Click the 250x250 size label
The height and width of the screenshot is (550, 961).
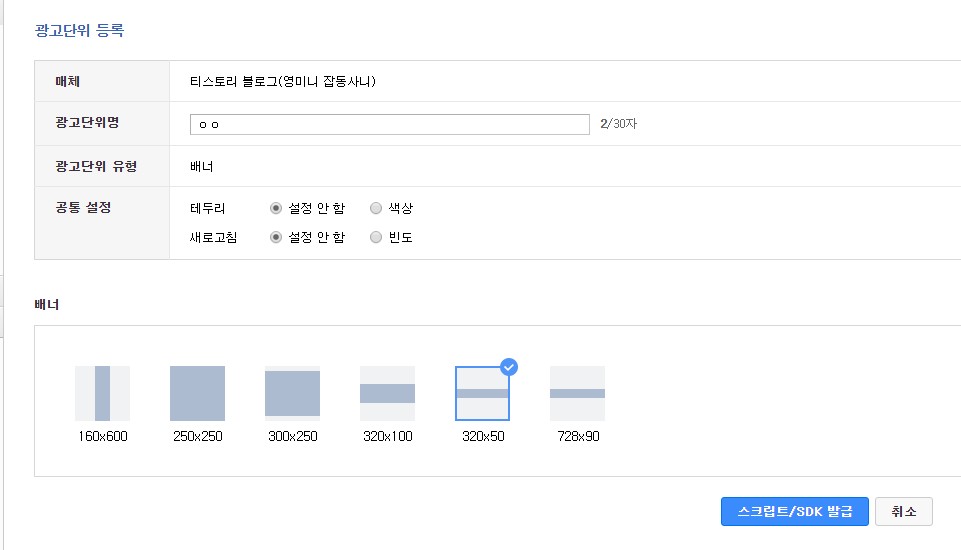(197, 437)
